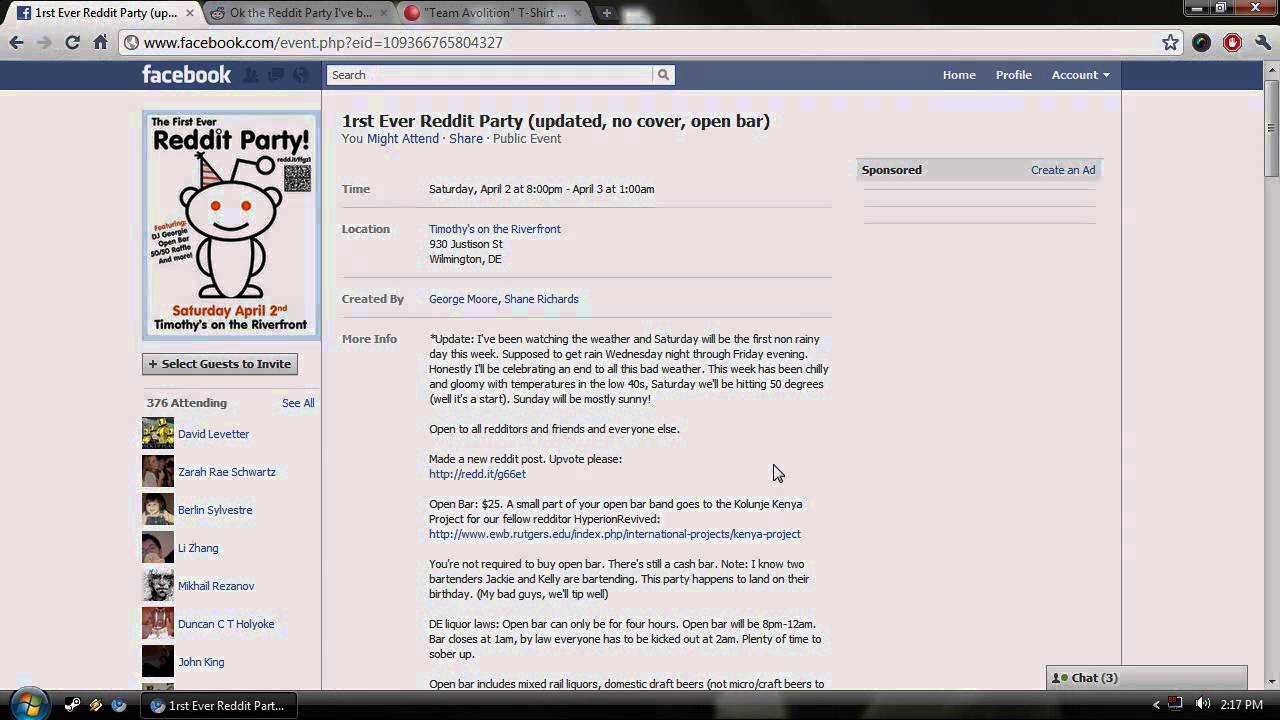Click 'Create an Ad' link
The width and height of the screenshot is (1280, 720).
point(1063,170)
